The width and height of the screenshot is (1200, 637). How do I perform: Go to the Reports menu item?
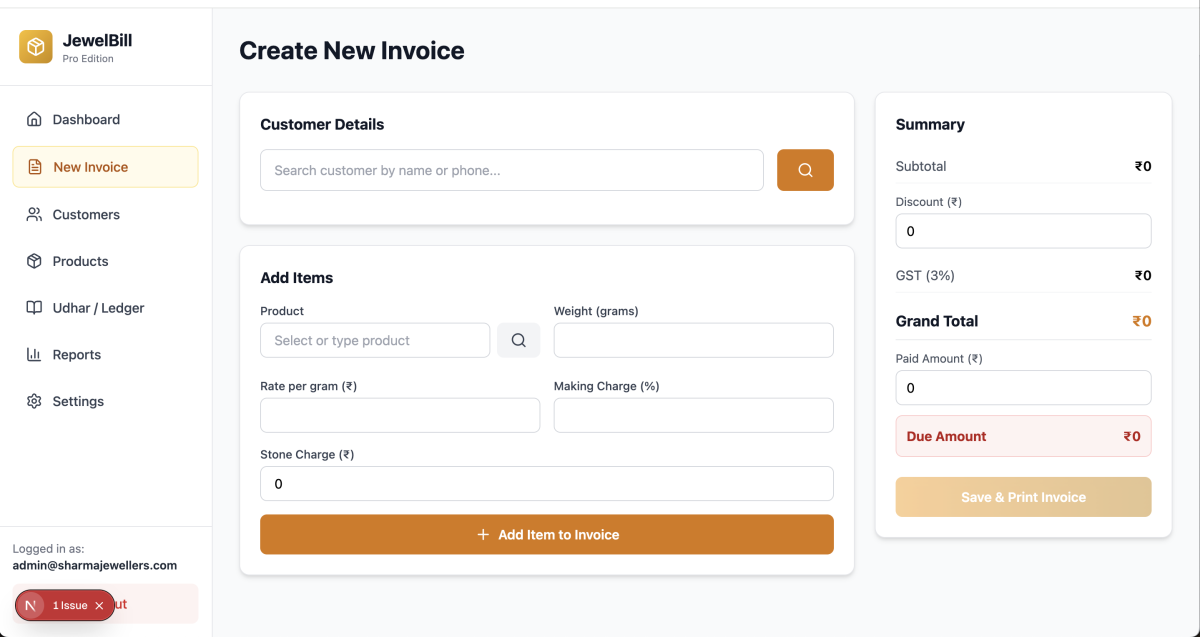[77, 355]
